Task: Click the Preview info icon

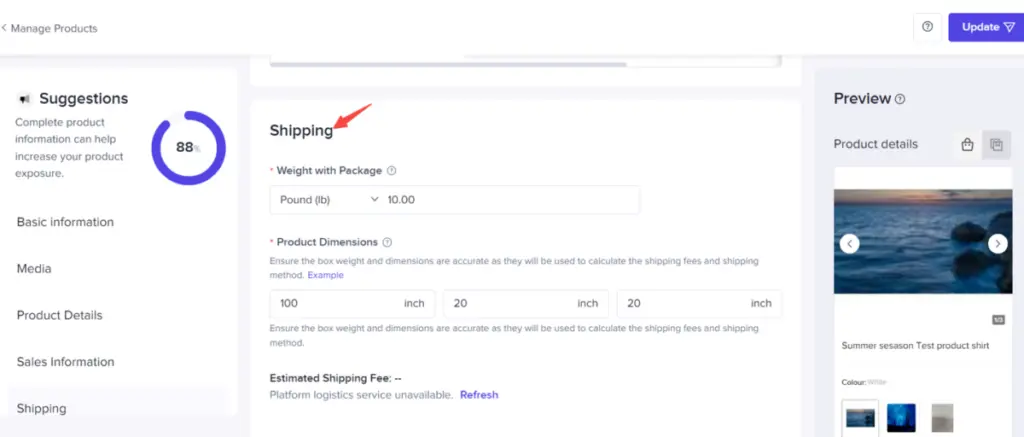Action: click(x=900, y=99)
